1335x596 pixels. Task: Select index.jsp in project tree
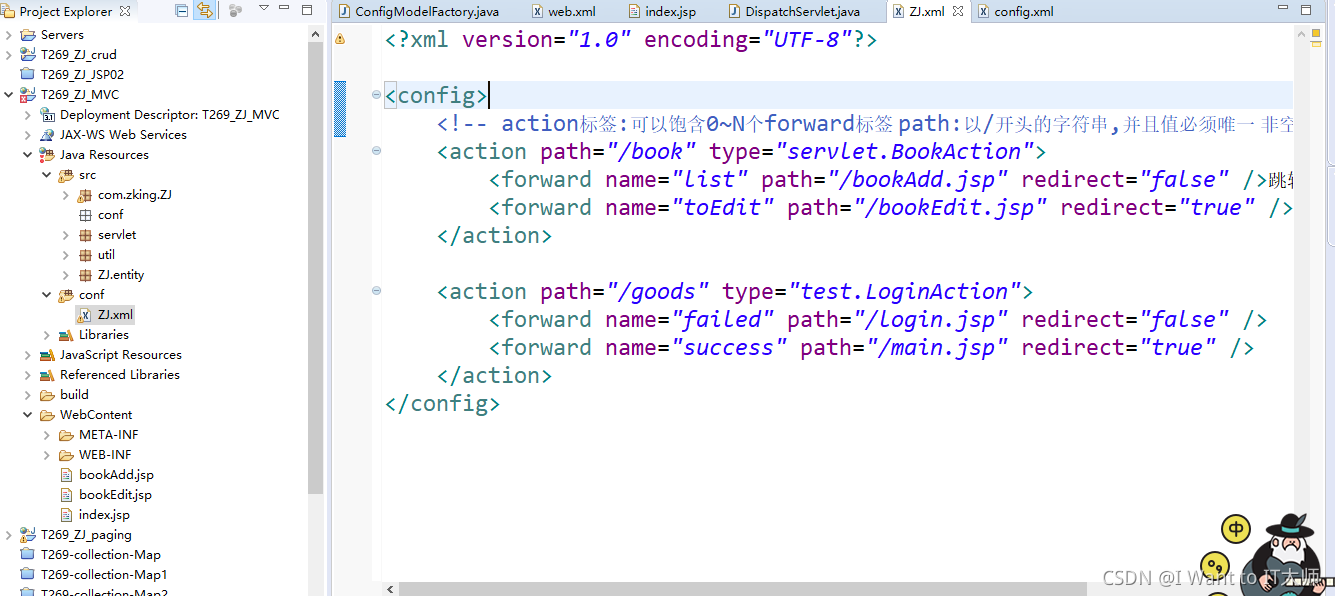click(x=104, y=515)
